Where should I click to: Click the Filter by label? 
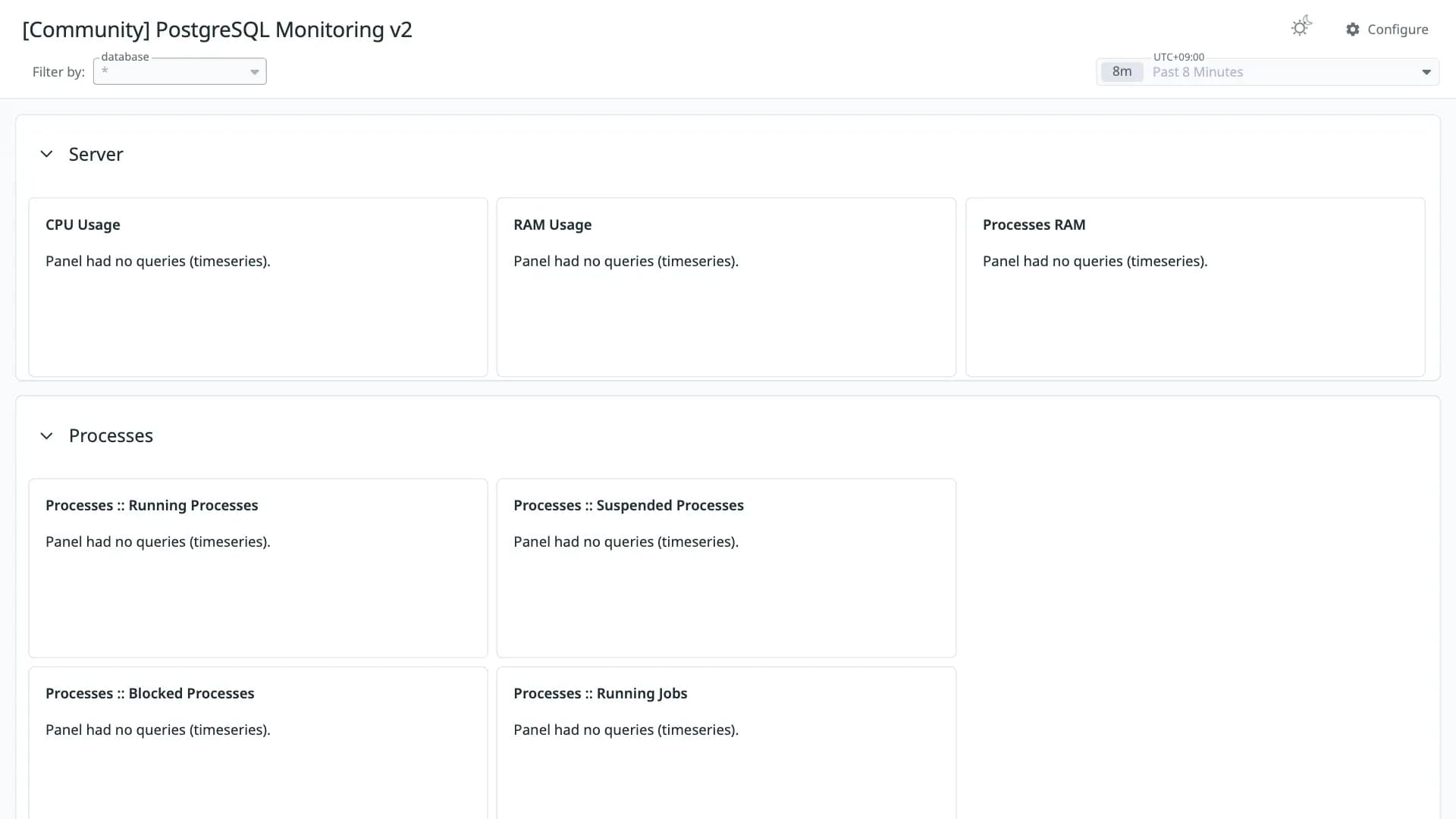point(58,72)
